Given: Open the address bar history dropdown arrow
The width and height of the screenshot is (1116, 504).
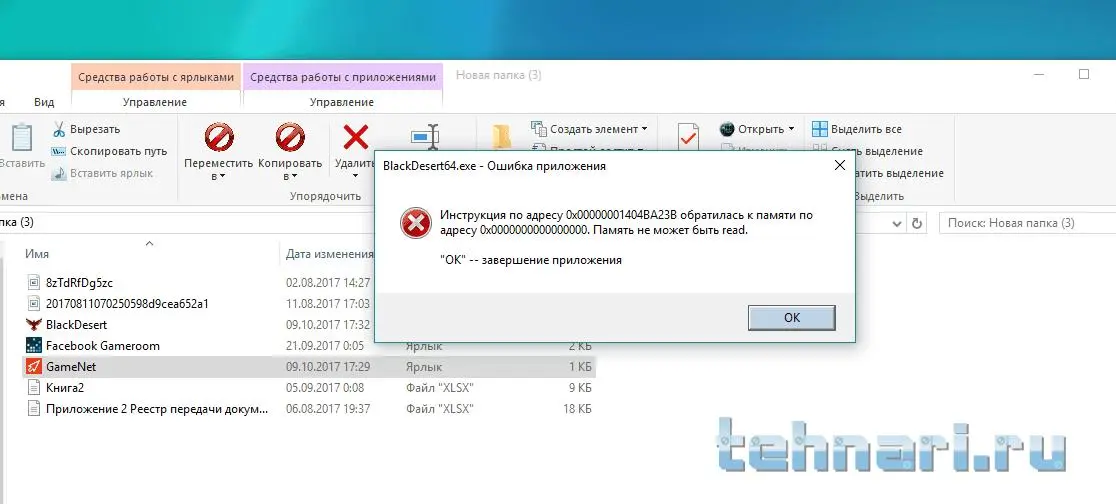Looking at the screenshot, I should coord(897,223).
